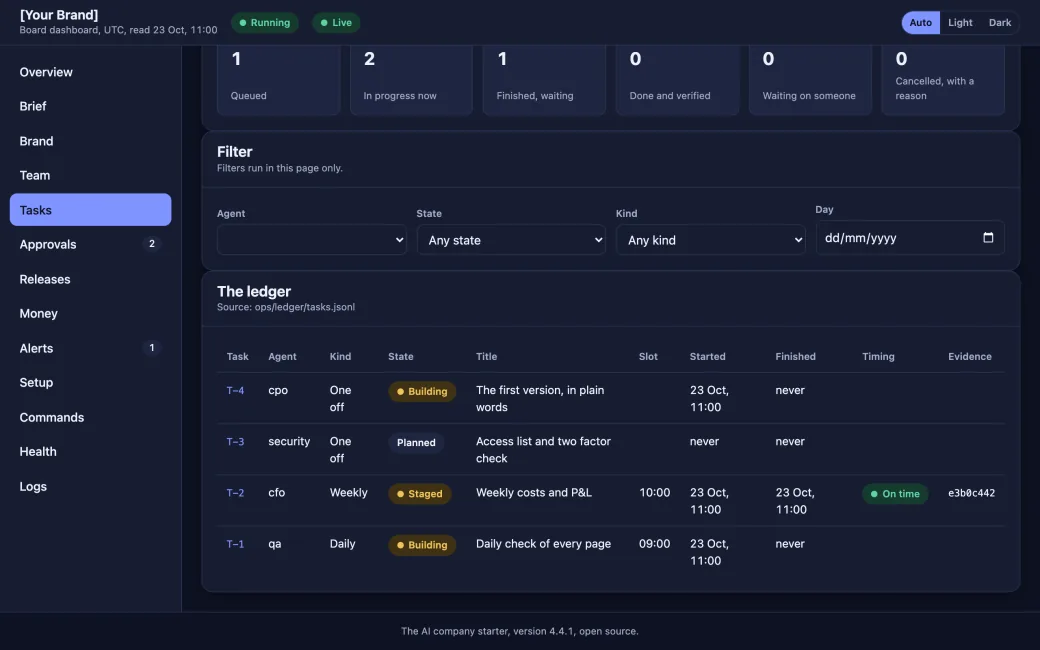Click the Running status pill
The image size is (1040, 650).
pyautogui.click(x=265, y=23)
